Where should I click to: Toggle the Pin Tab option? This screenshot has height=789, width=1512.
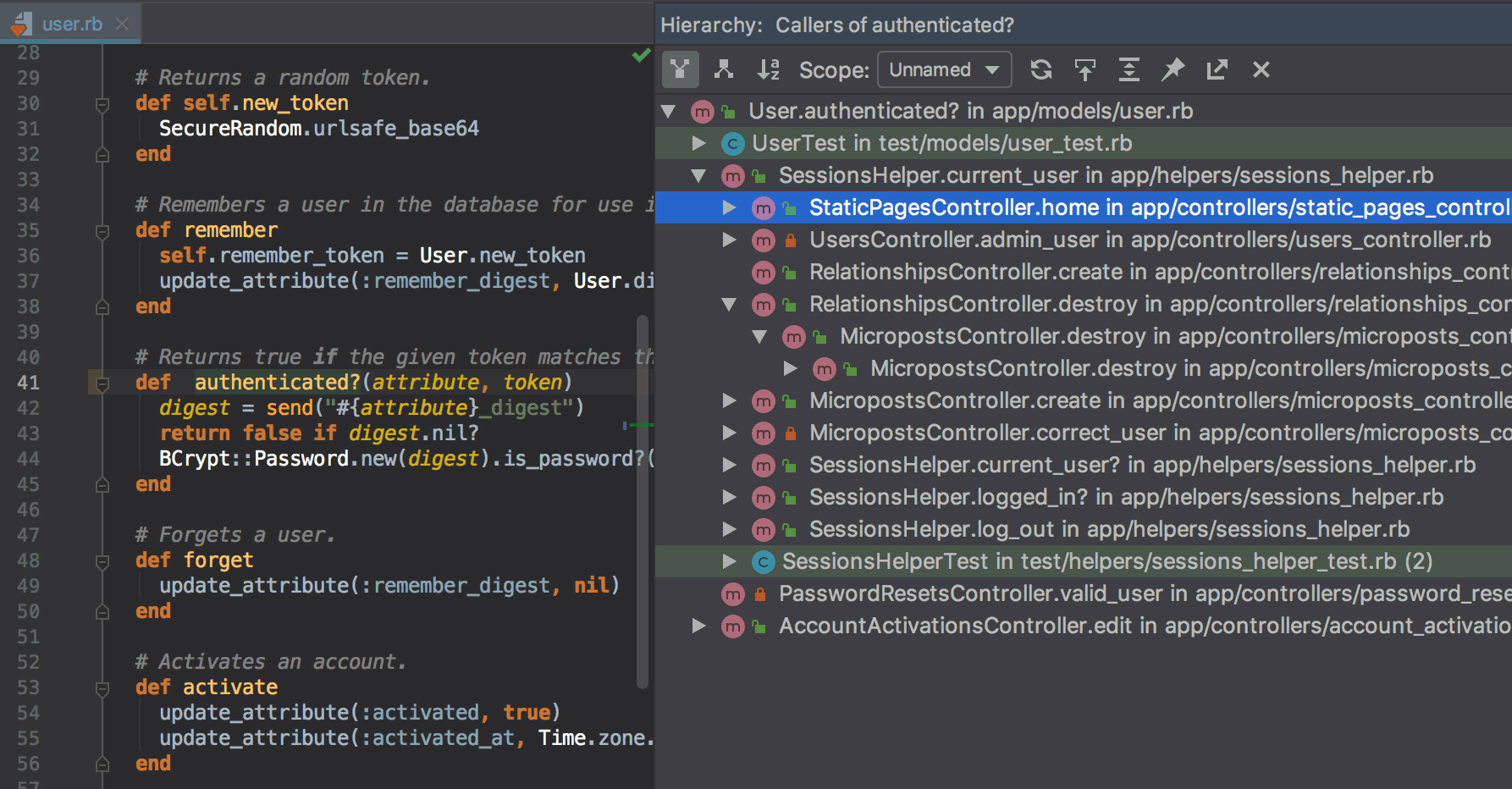point(1173,69)
